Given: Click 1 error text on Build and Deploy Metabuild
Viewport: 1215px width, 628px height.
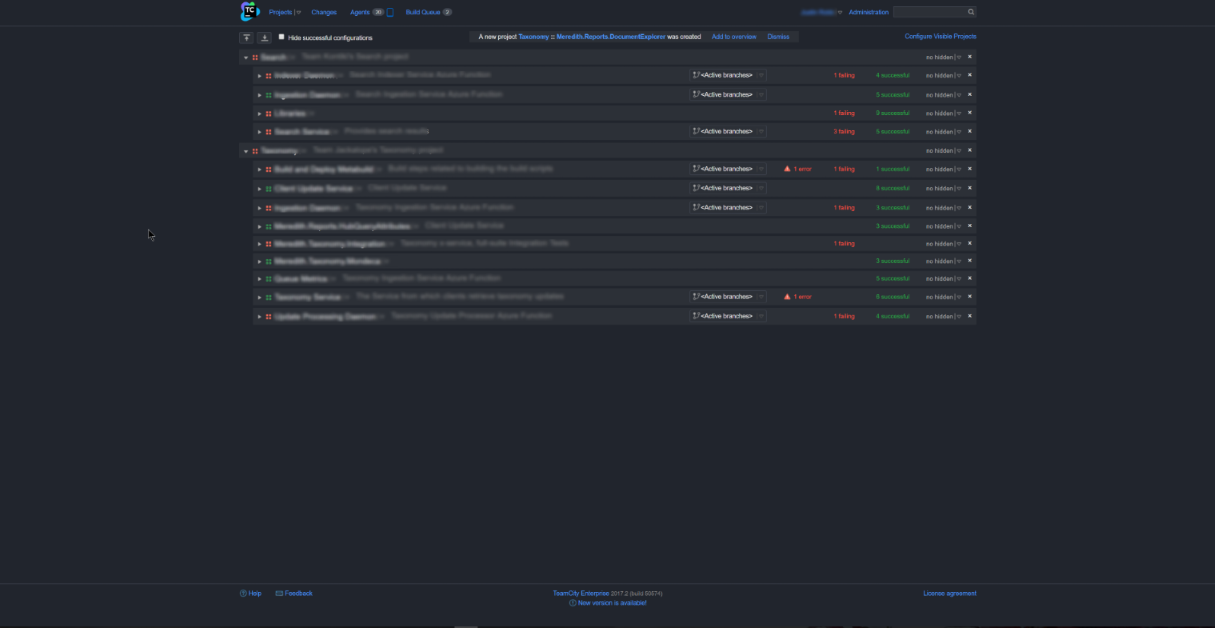Looking at the screenshot, I should pyautogui.click(x=802, y=169).
